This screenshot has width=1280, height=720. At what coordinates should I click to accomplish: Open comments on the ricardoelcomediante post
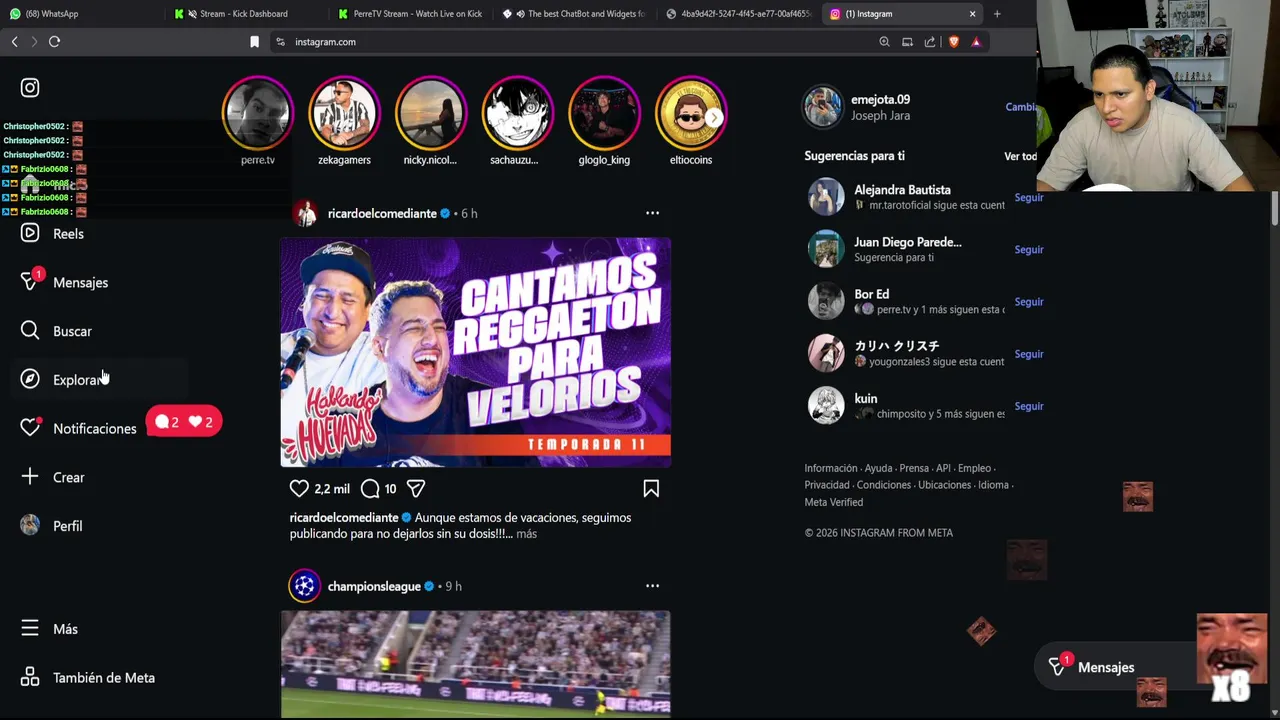point(370,488)
